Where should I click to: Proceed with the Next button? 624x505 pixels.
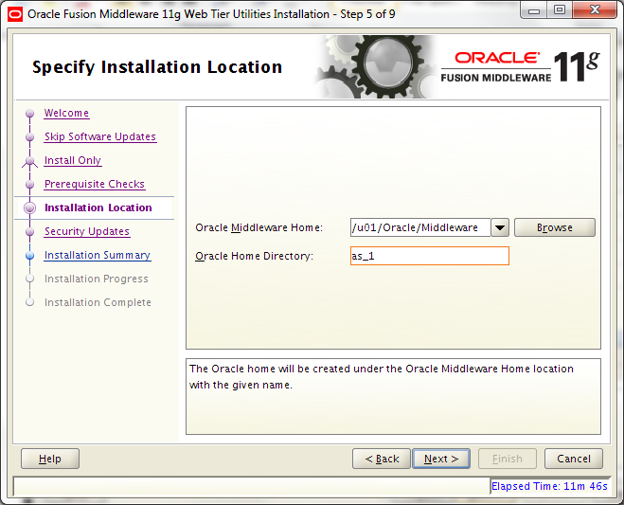tap(441, 459)
